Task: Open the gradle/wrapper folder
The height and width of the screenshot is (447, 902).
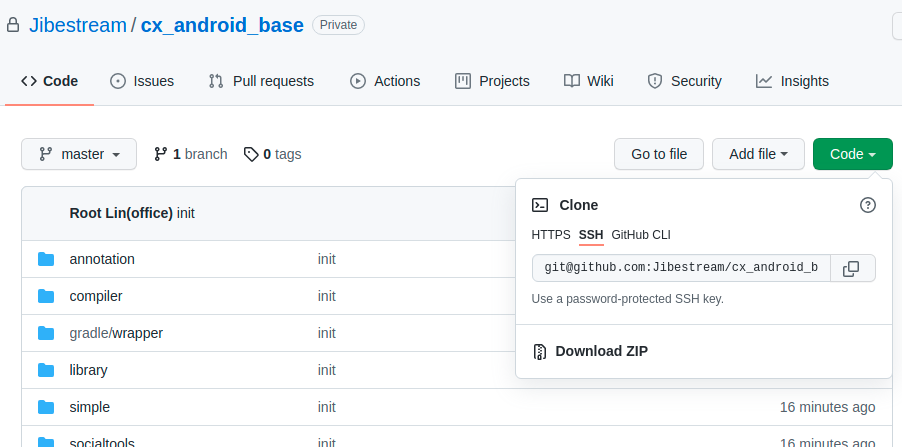Action: coord(116,333)
